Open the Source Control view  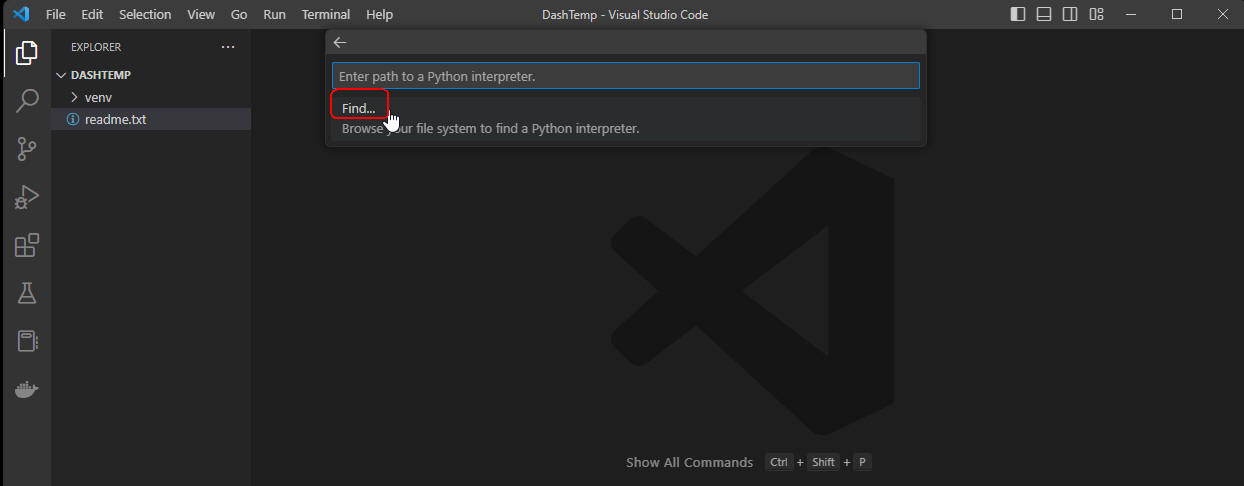click(x=26, y=149)
